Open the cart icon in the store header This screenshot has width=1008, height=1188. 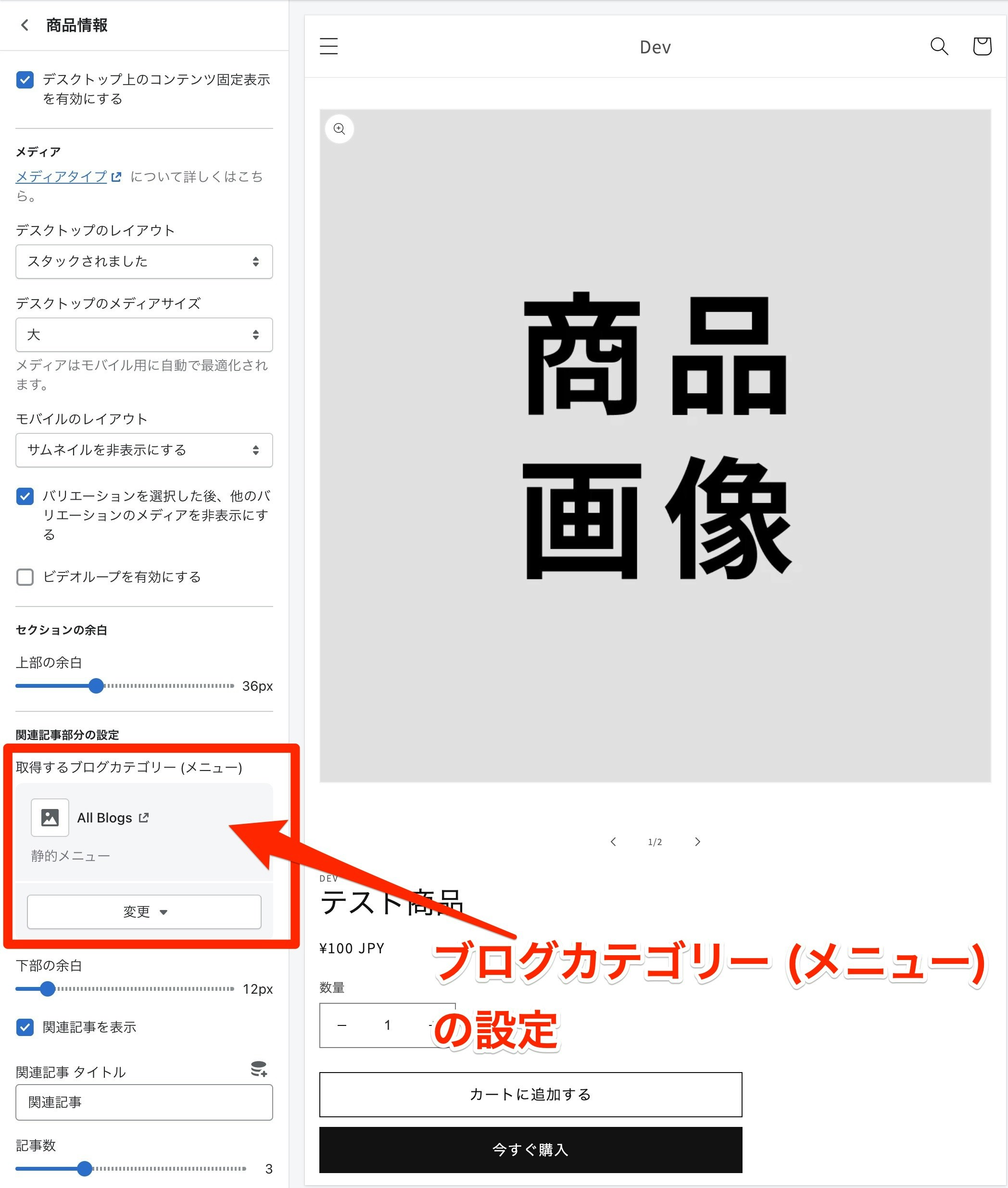point(982,47)
